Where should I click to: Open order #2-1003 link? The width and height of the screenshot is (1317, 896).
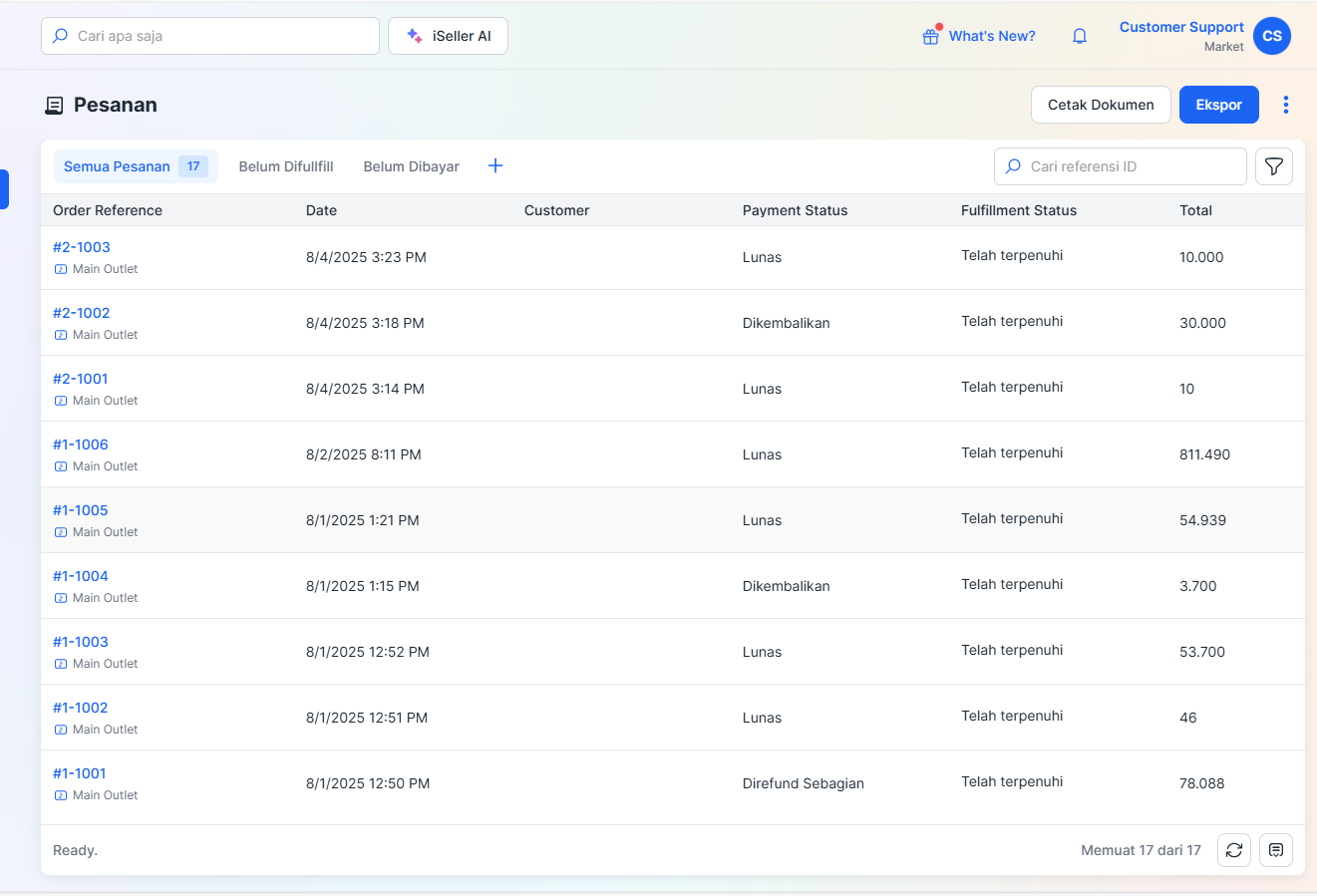(82, 247)
